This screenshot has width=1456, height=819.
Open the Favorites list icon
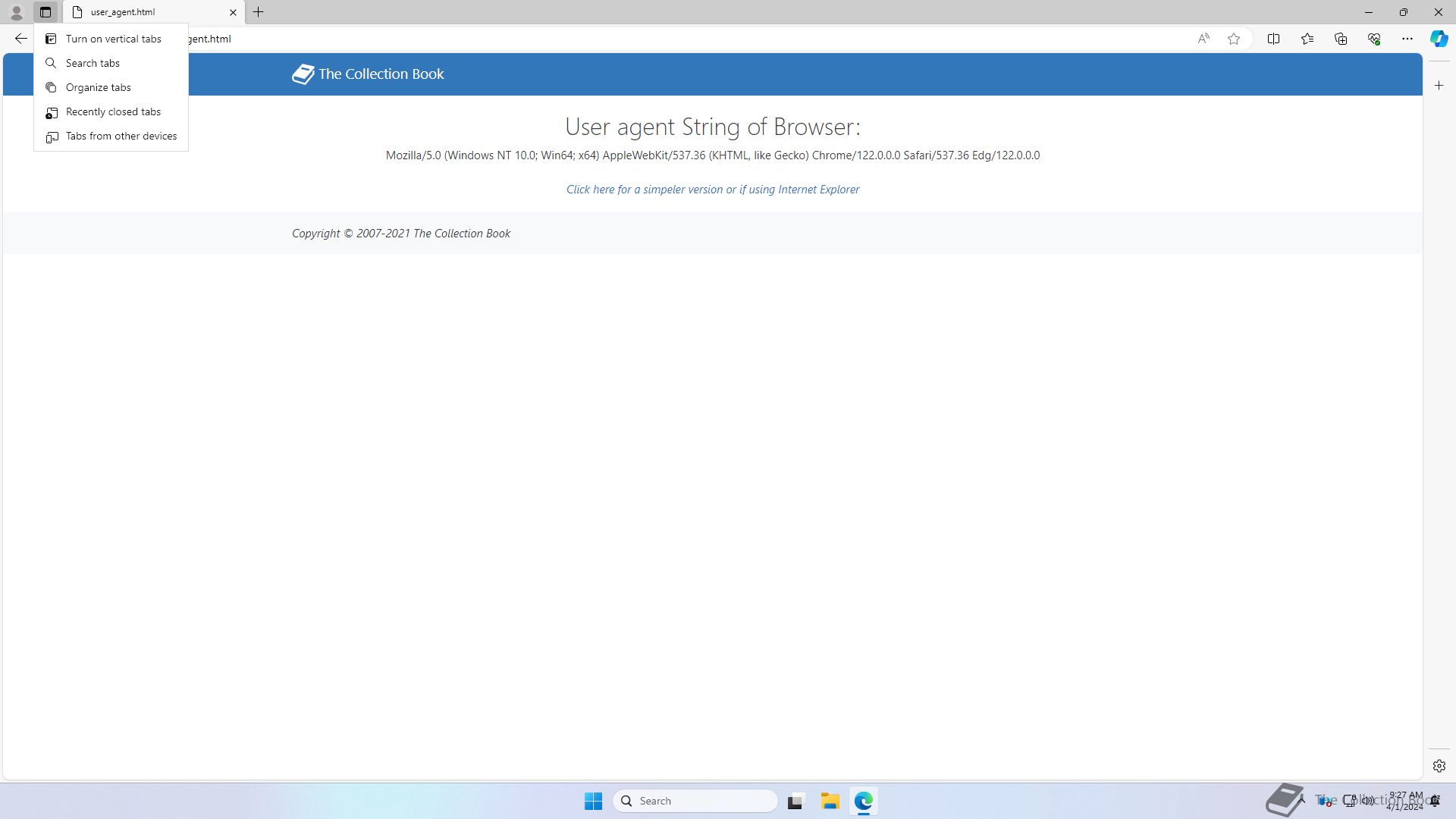1307,39
